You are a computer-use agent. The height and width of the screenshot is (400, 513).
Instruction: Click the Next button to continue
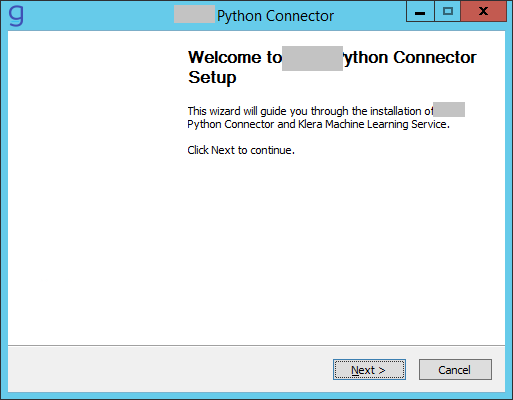point(369,369)
